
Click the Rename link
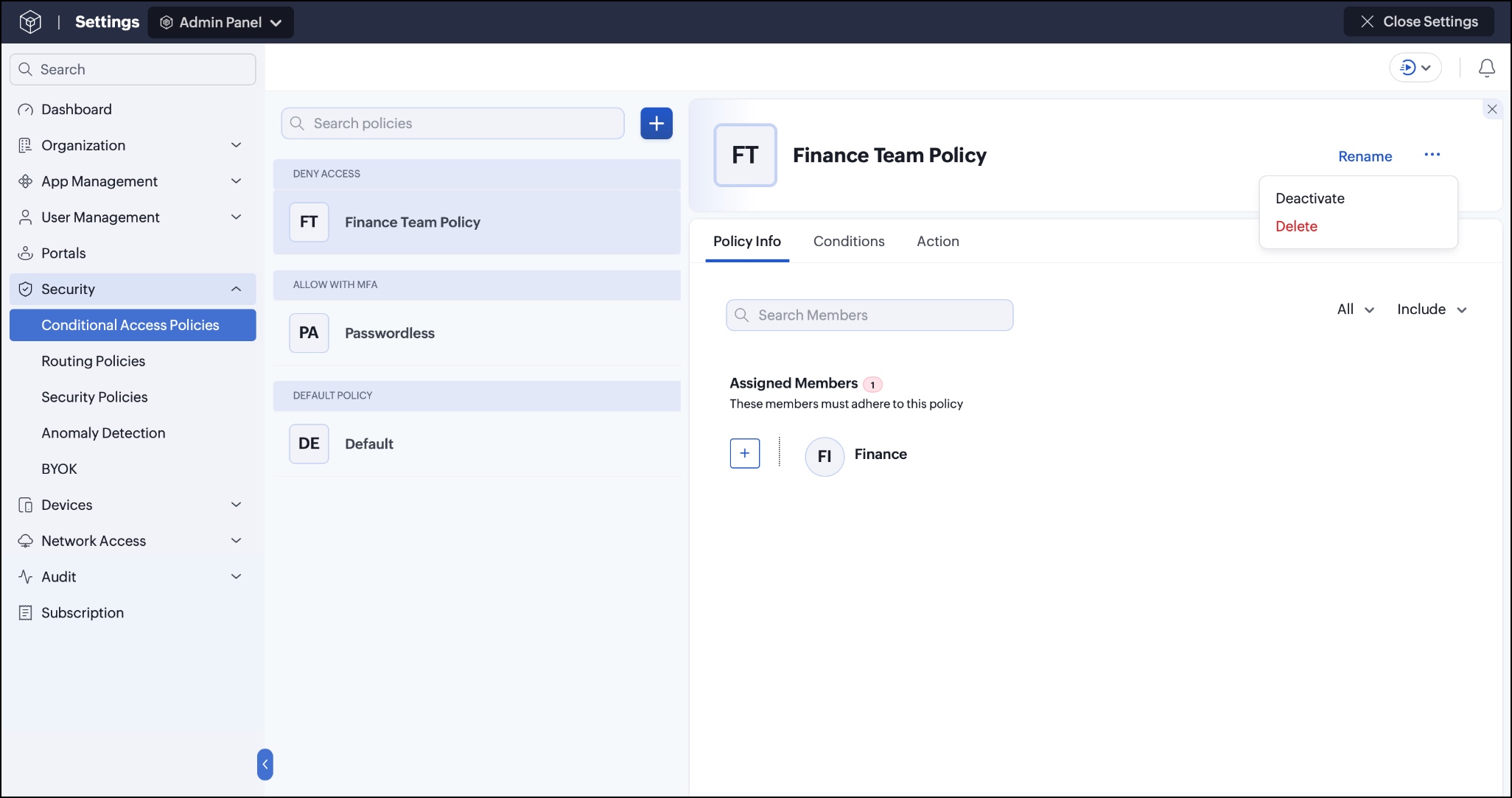tap(1365, 156)
